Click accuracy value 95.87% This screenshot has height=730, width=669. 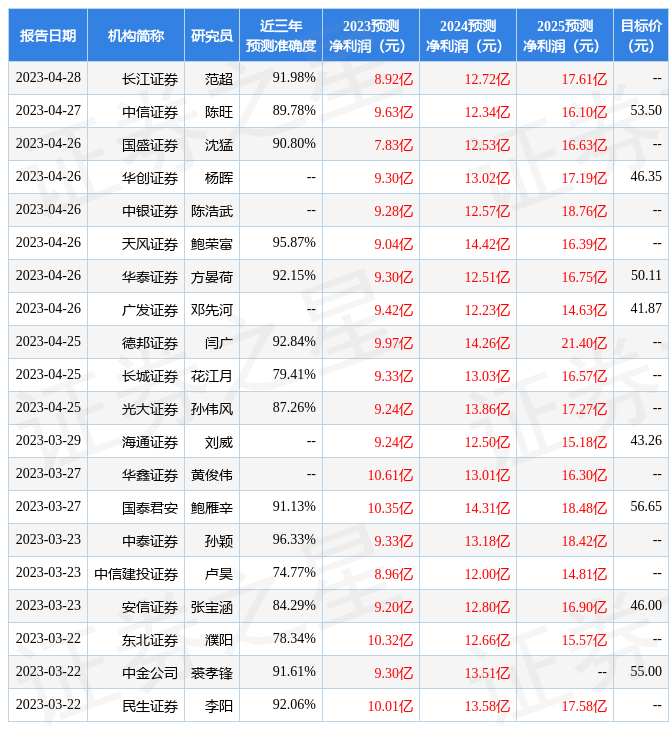click(294, 243)
